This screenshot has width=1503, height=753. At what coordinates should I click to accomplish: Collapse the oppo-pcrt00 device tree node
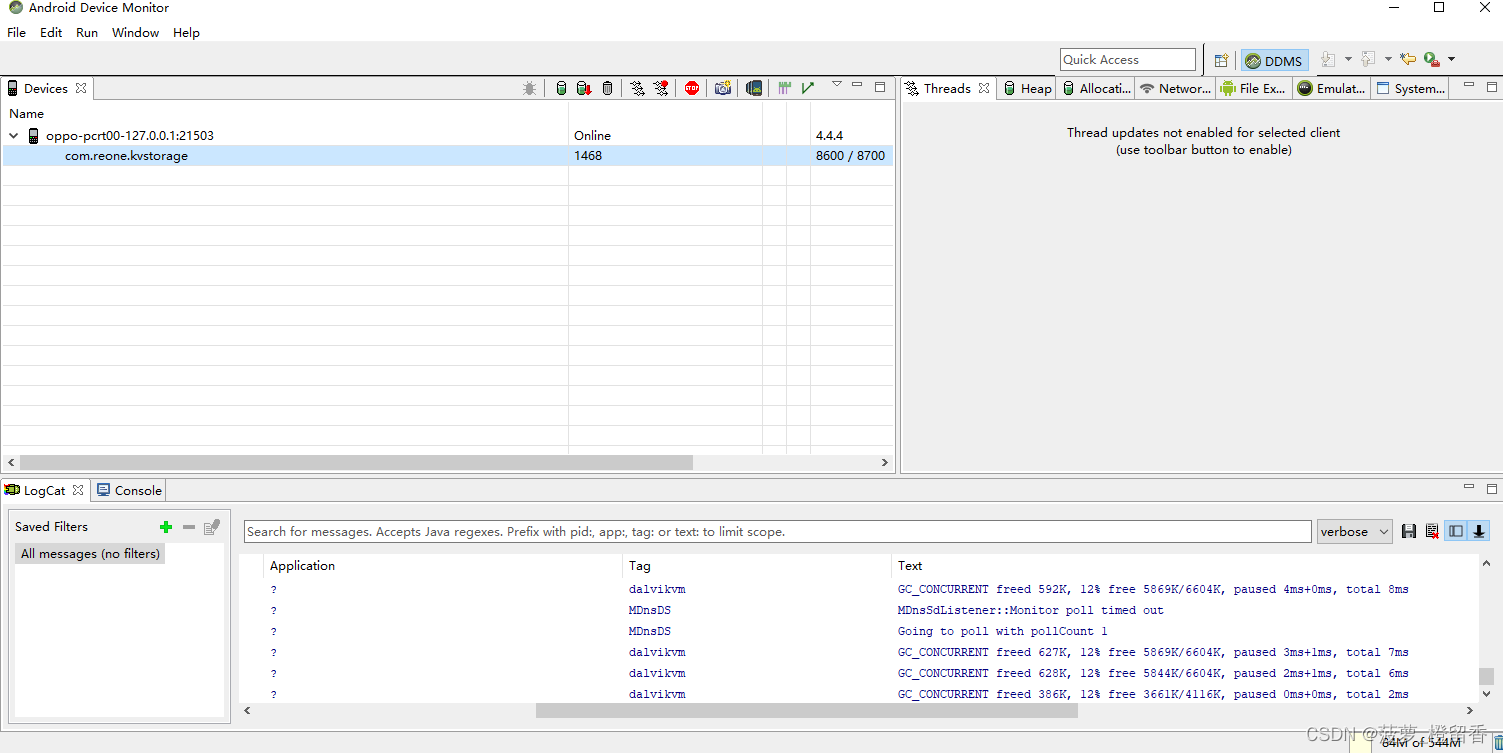pos(14,136)
